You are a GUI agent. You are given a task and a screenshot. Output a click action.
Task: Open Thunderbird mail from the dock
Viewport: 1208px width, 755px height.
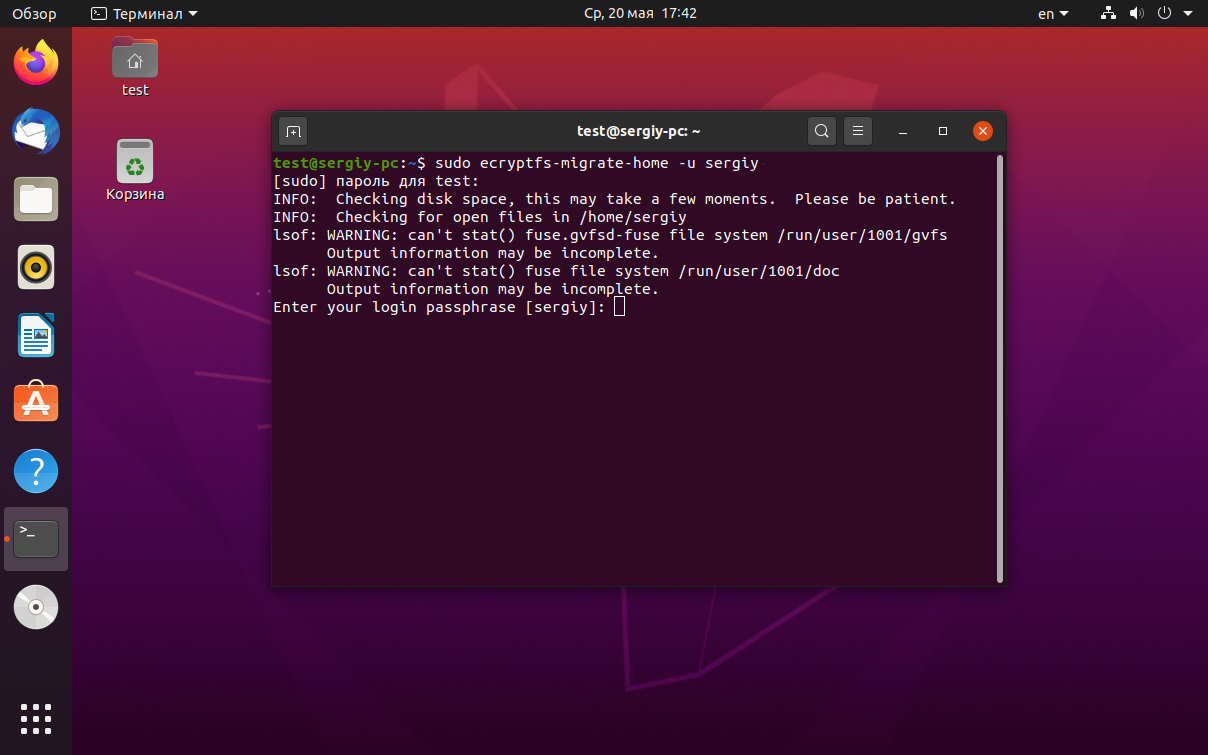[36, 131]
